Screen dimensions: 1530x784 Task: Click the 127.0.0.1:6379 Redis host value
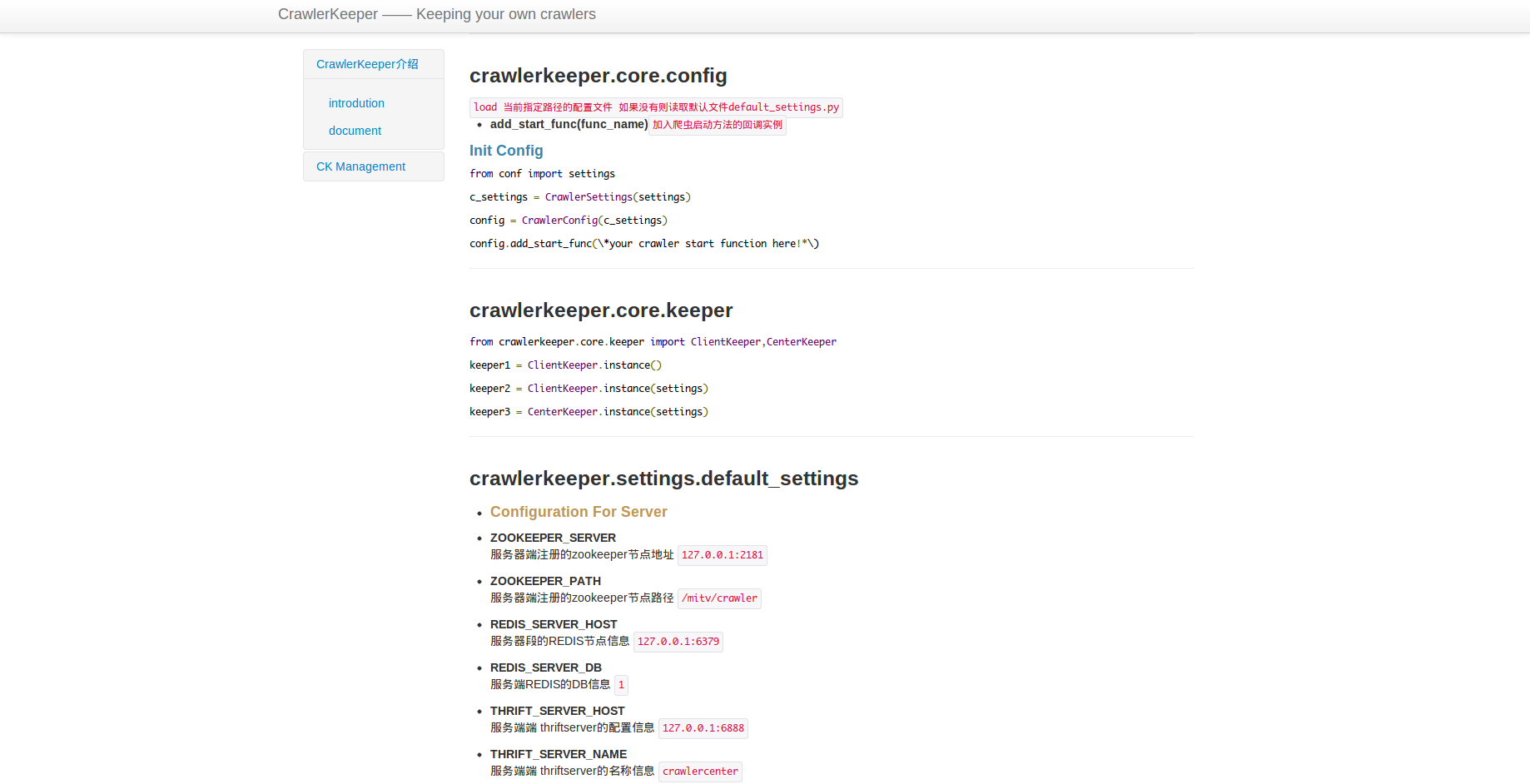[678, 642]
